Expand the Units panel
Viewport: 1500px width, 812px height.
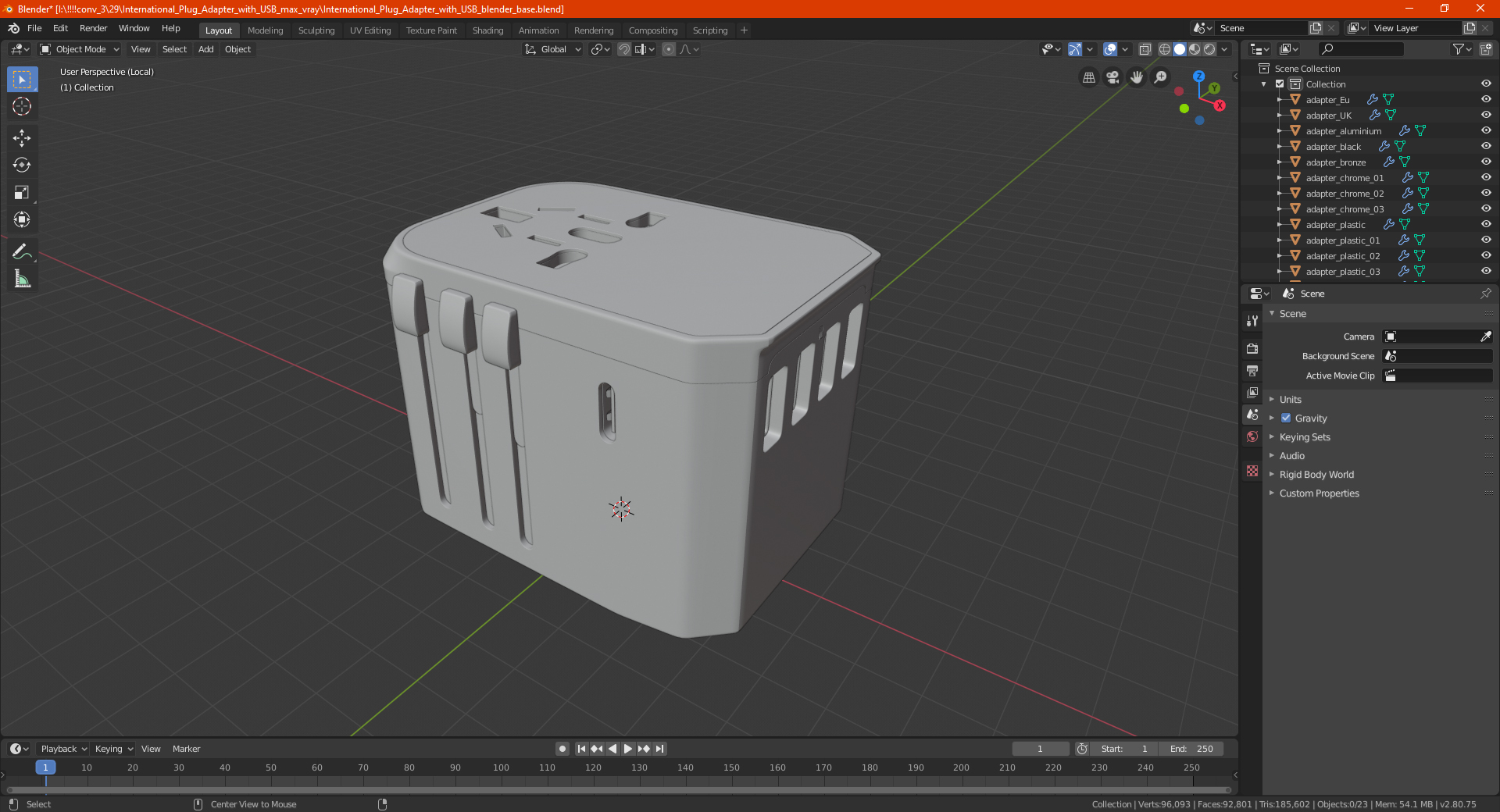click(1290, 400)
